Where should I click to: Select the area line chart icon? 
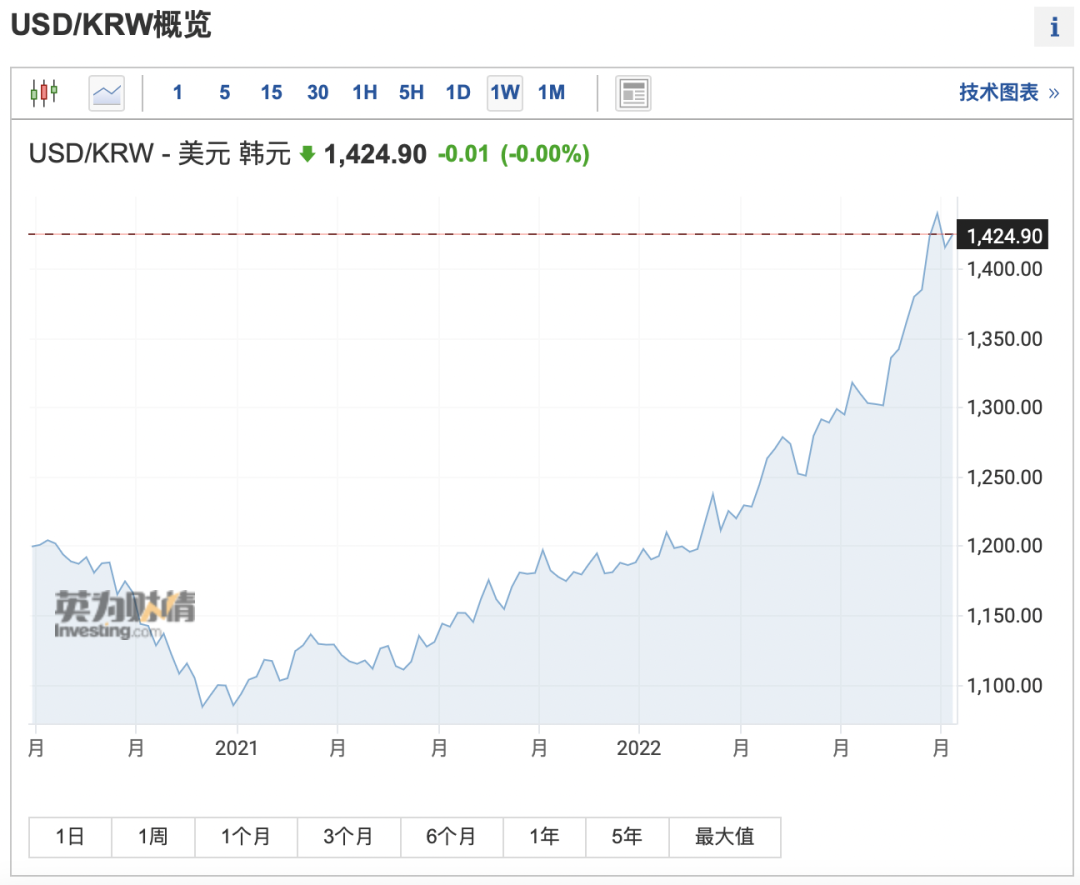pos(107,93)
